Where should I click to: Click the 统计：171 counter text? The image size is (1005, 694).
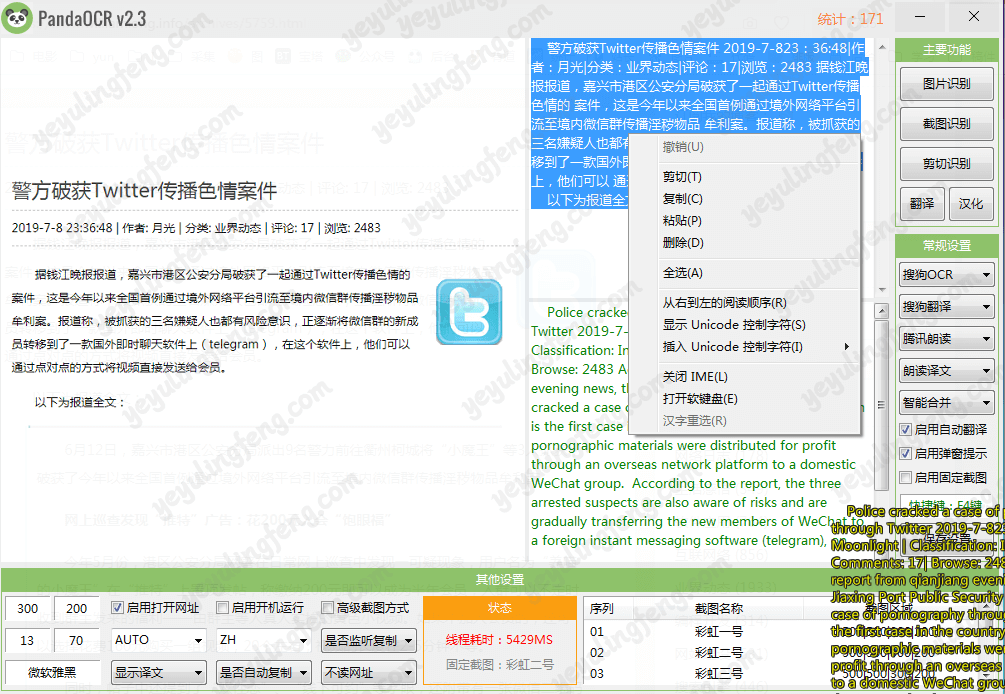pos(851,19)
